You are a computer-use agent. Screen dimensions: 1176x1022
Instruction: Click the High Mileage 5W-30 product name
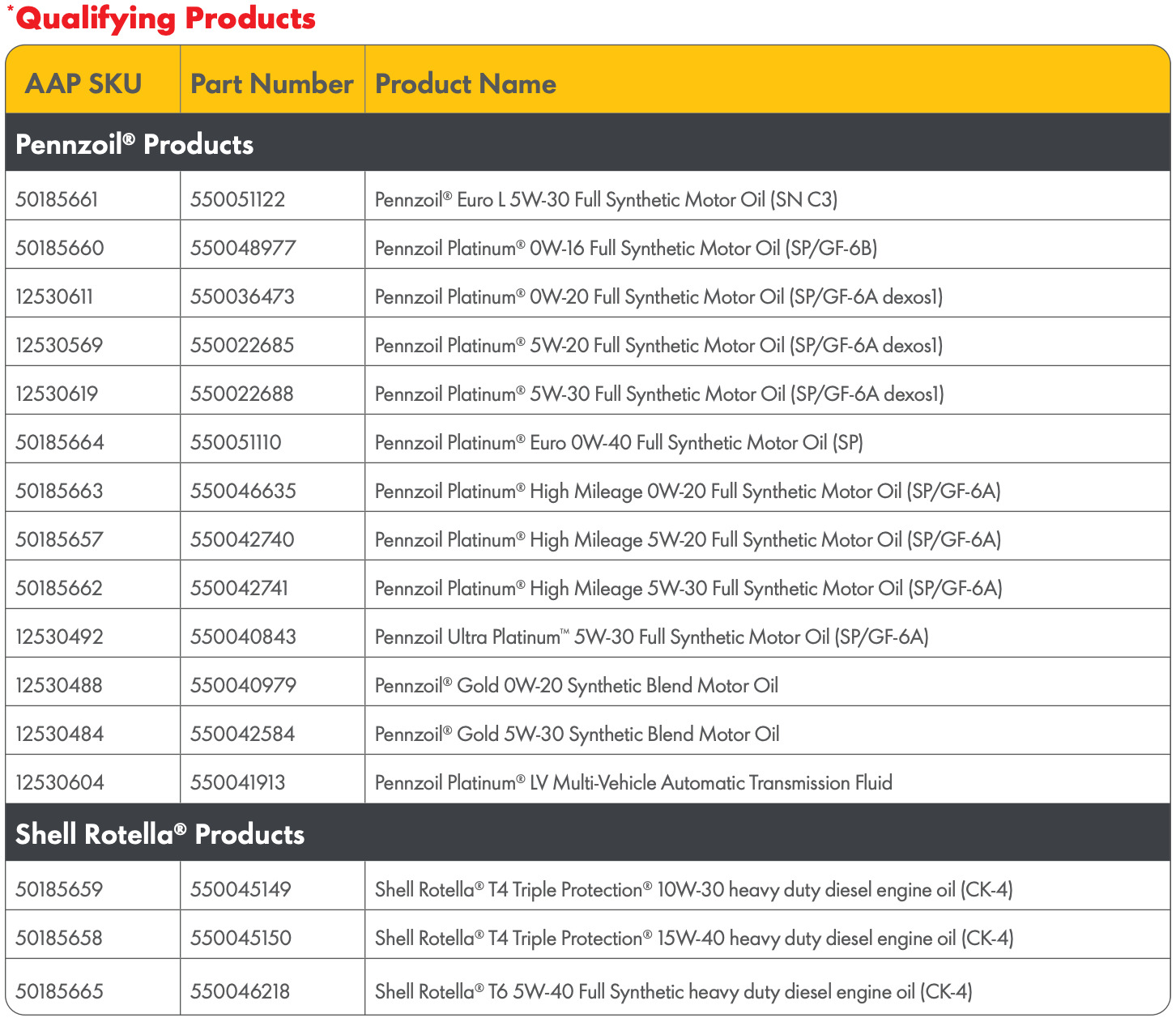pyautogui.click(x=689, y=588)
